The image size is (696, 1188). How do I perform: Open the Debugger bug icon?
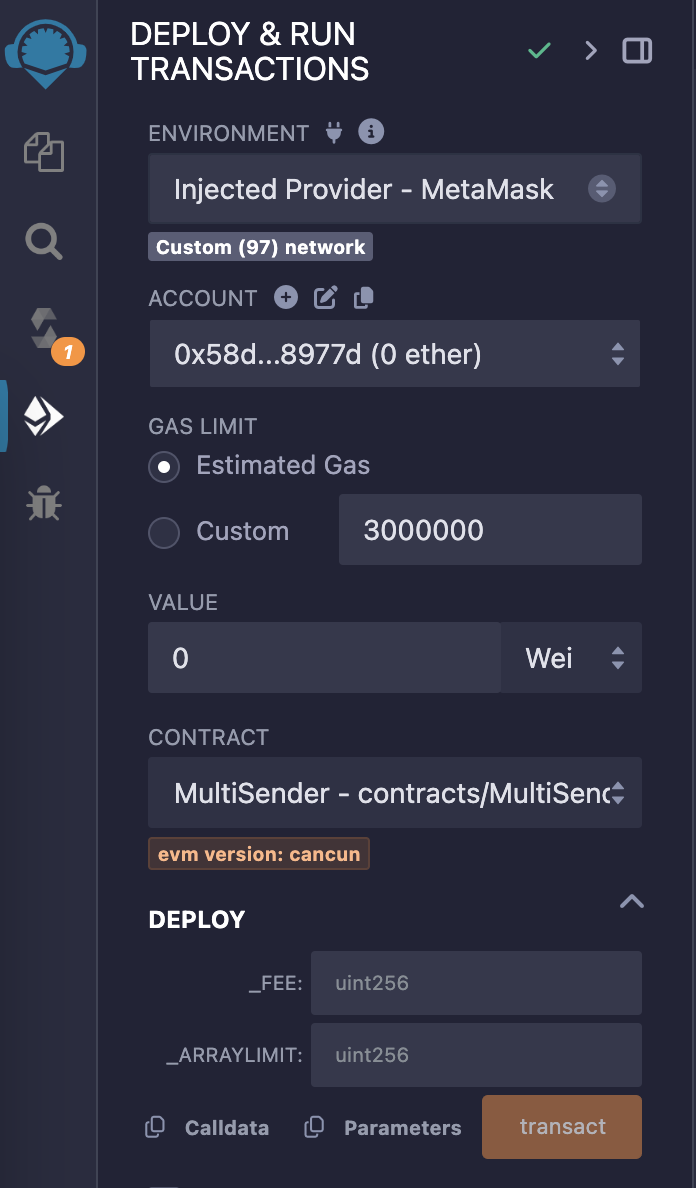tap(44, 502)
